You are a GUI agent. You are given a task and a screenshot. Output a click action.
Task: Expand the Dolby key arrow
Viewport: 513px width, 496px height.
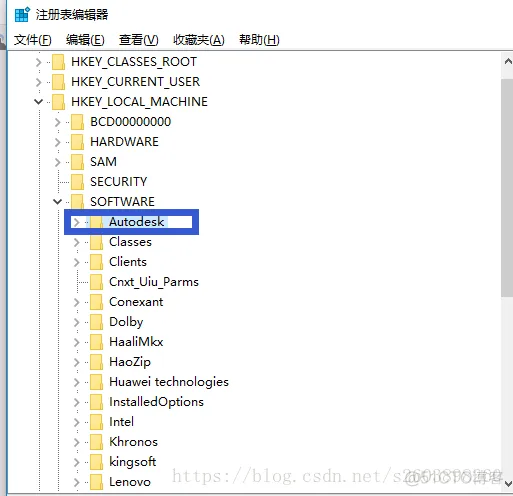coord(76,322)
